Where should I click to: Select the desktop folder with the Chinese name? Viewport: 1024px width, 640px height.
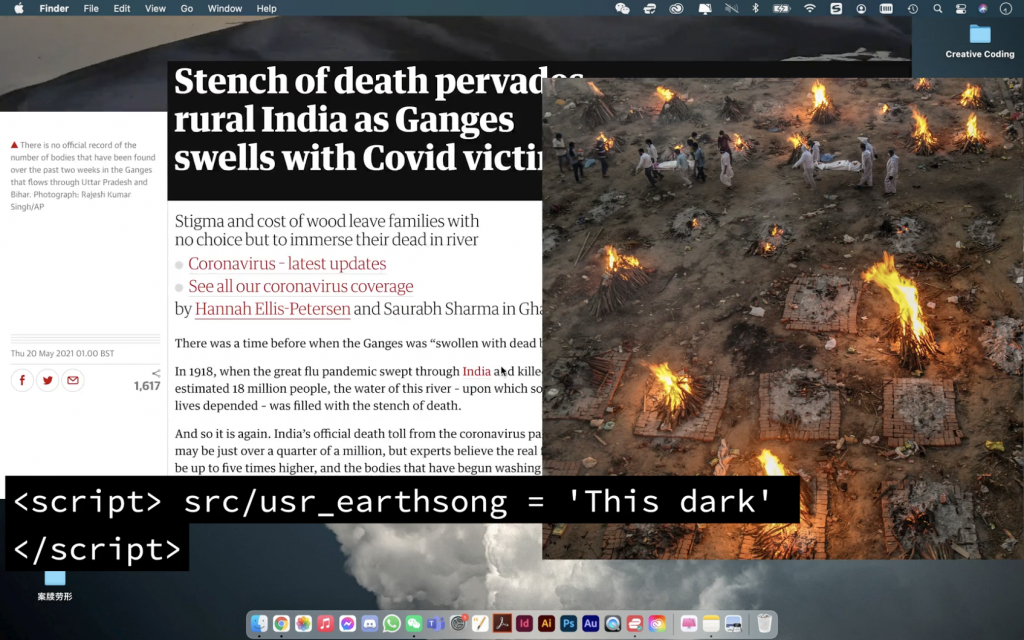click(55, 585)
